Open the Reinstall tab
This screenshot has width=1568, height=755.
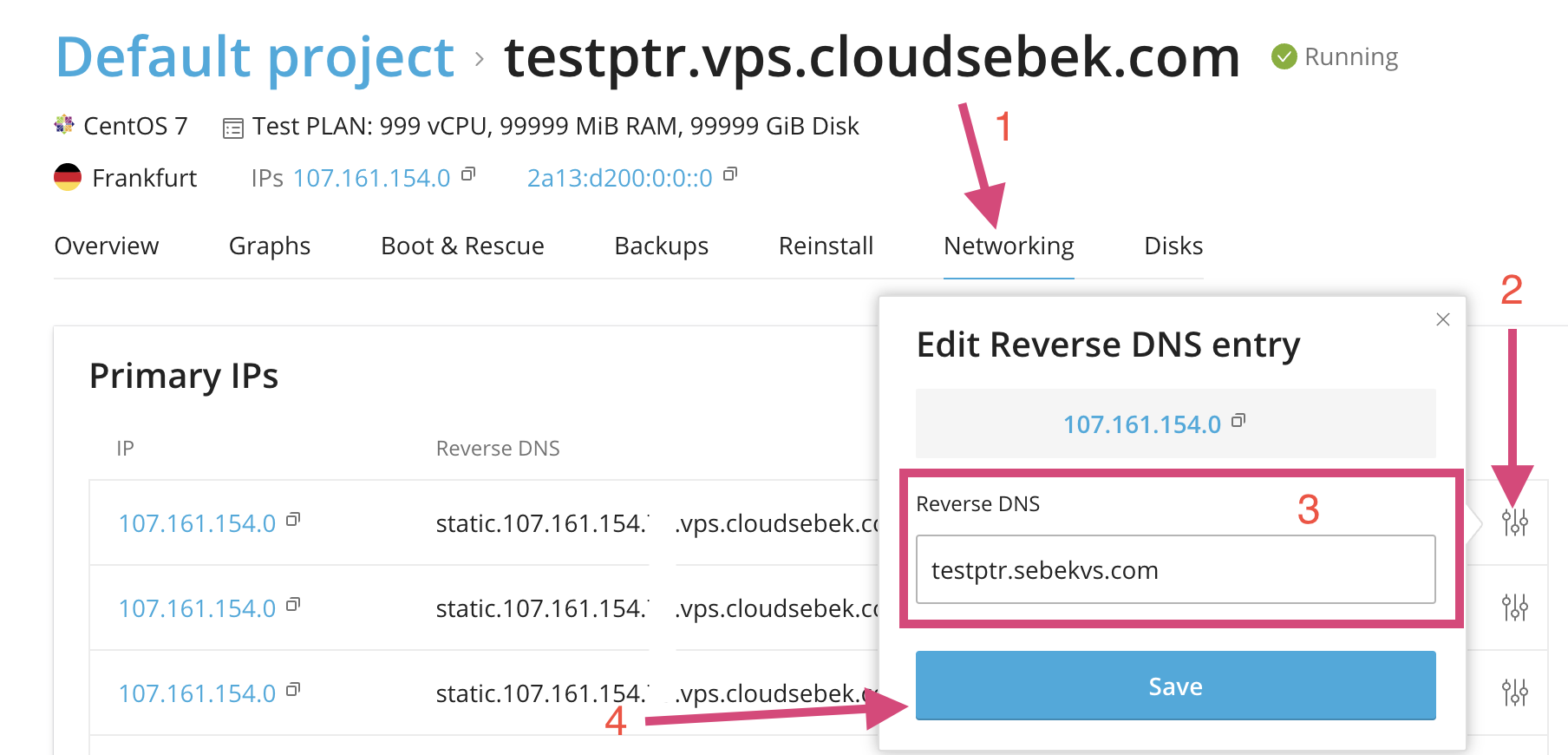click(x=826, y=246)
